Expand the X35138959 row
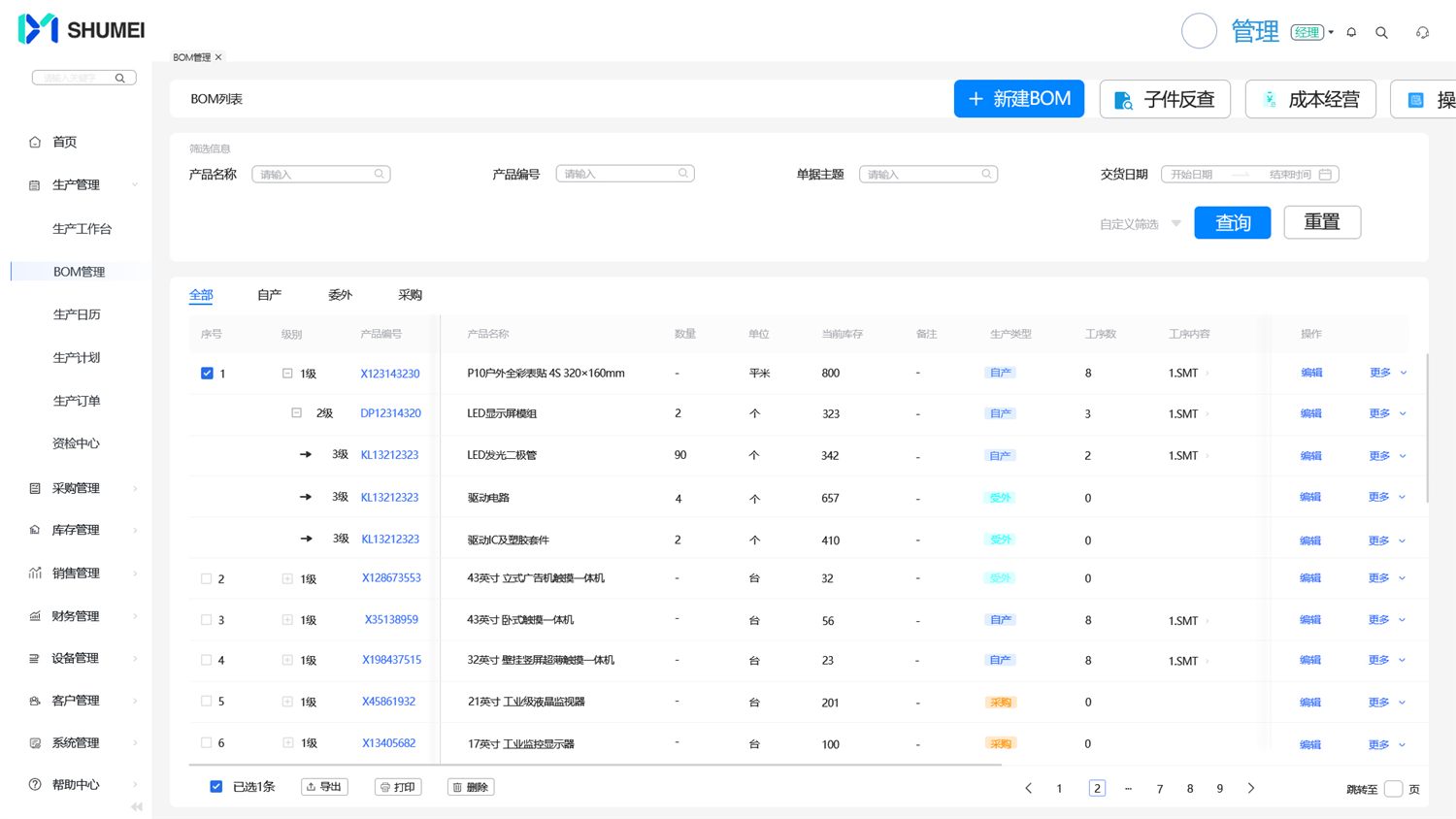Screen dimensions: 1456x819 click(x=287, y=619)
